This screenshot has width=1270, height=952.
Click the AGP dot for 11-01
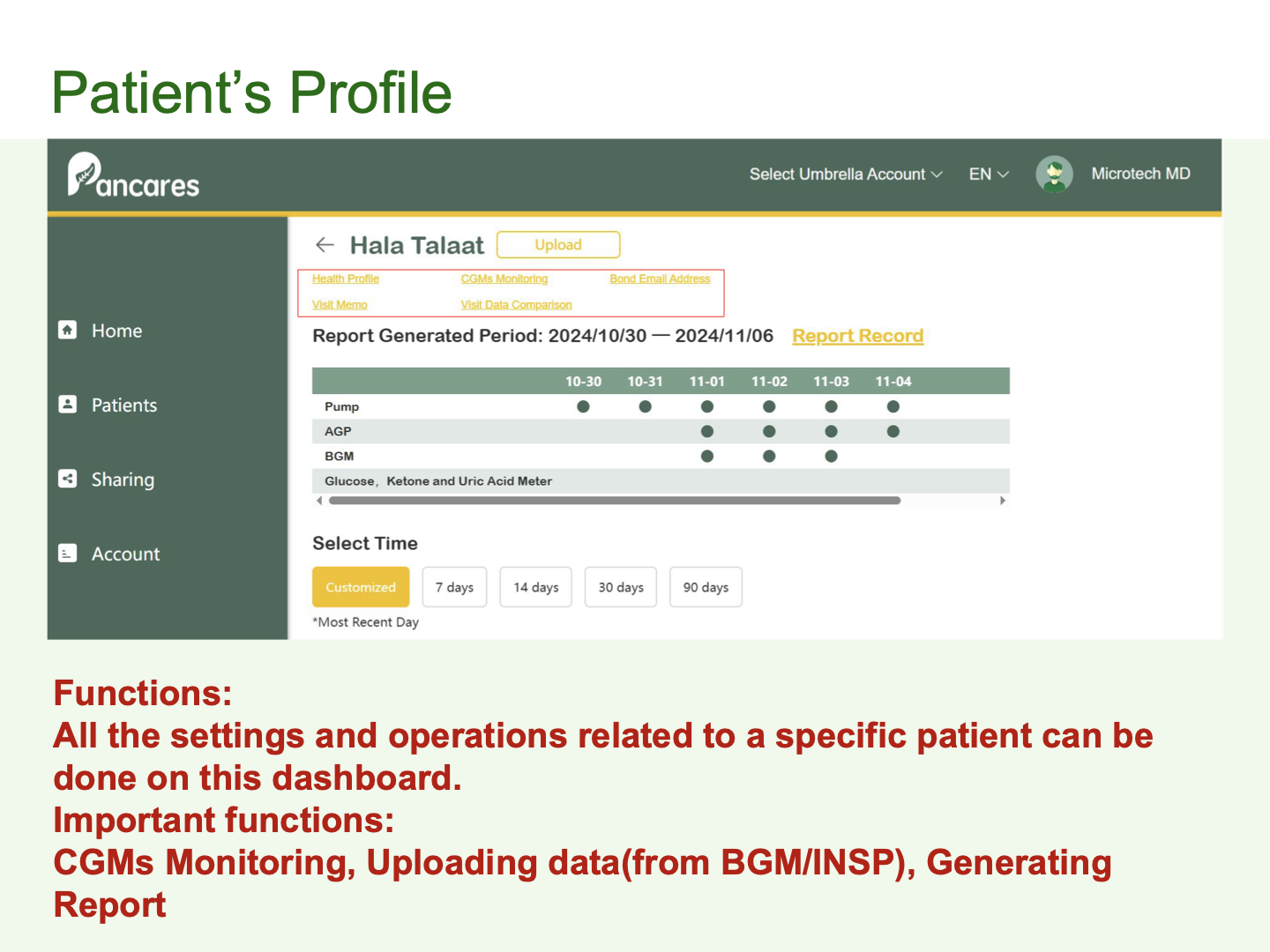tap(707, 431)
